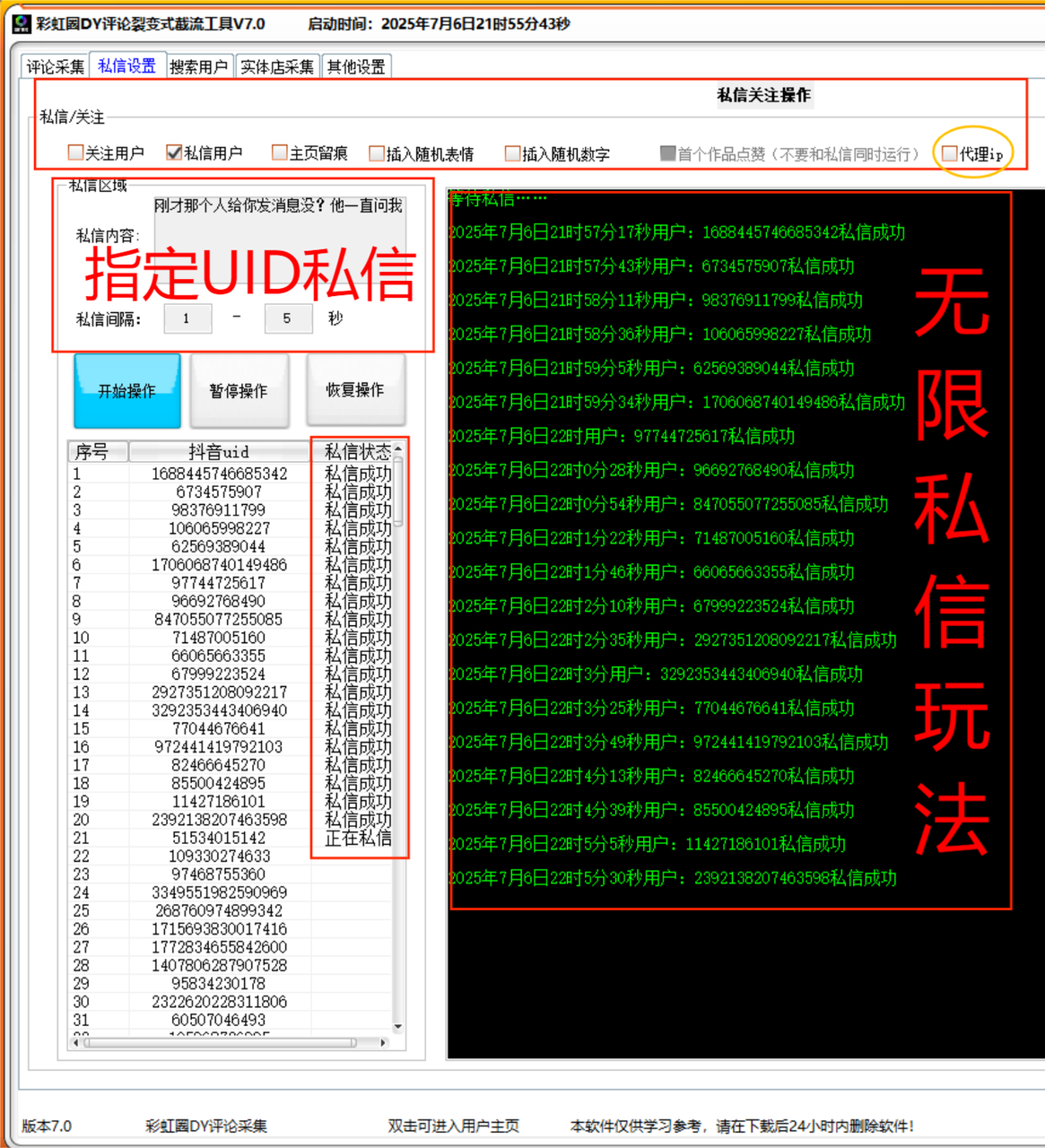This screenshot has width=1045, height=1148.
Task: Open the 搜索用户 tab
Action: tap(198, 67)
